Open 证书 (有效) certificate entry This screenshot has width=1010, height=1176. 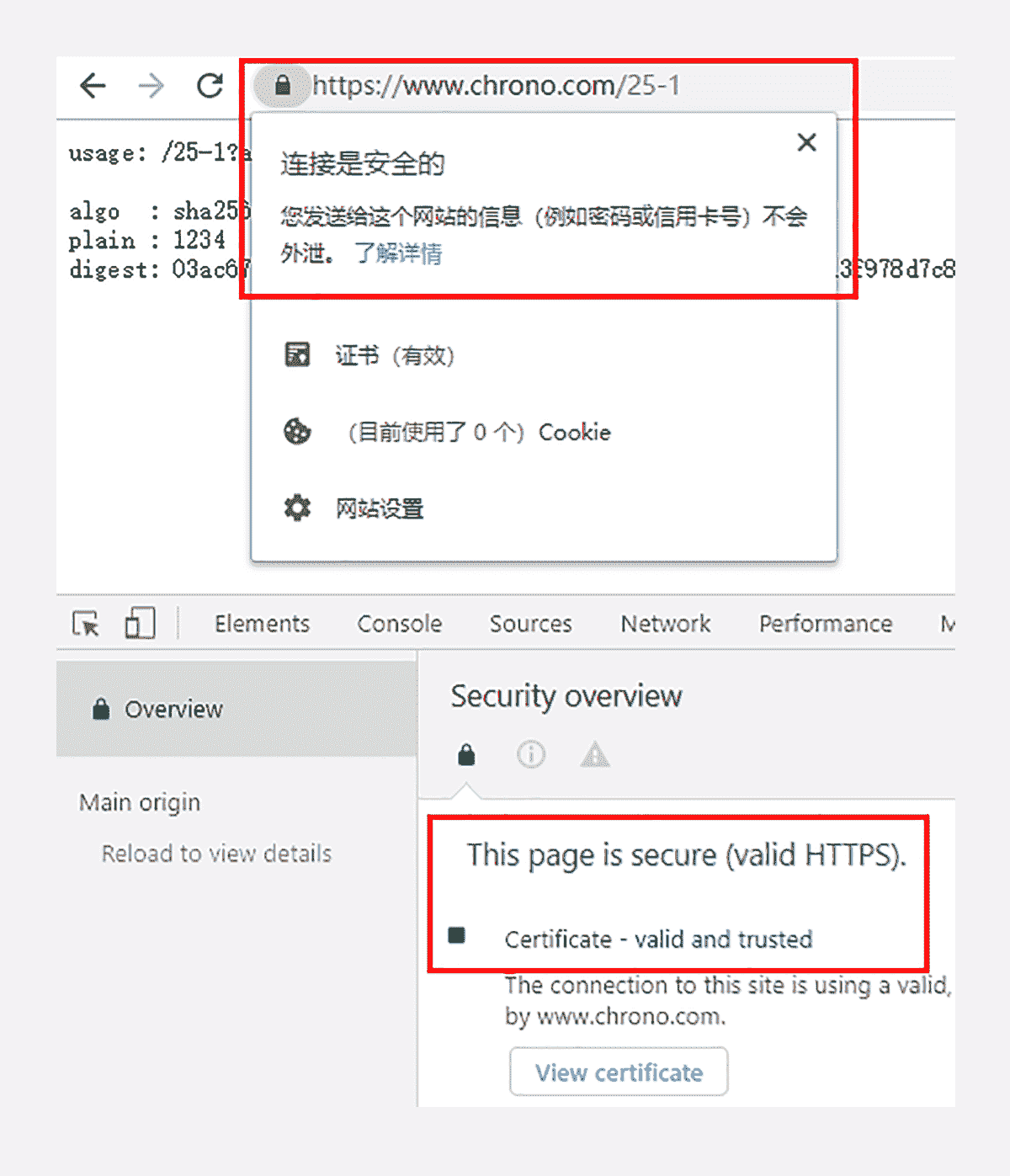369,355
